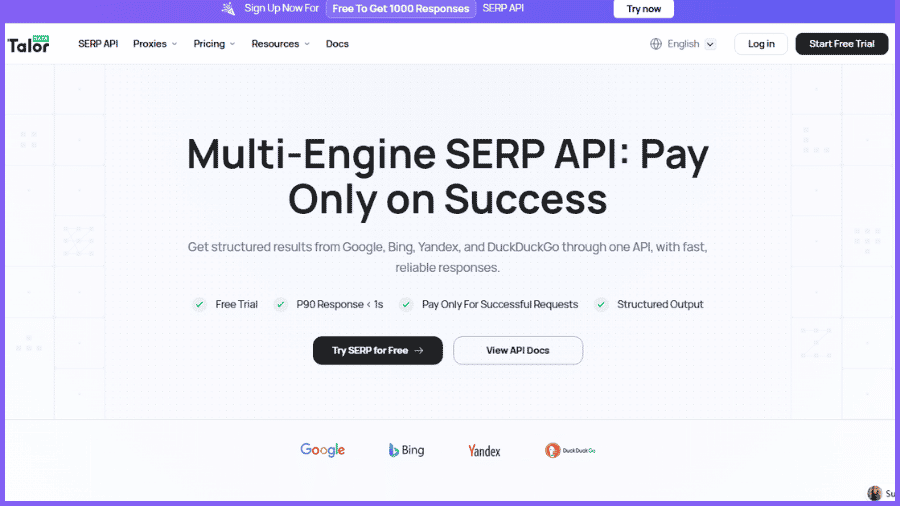The height and width of the screenshot is (506, 900).
Task: Click the Pay Only For Successful Requests label
Action: (500, 305)
